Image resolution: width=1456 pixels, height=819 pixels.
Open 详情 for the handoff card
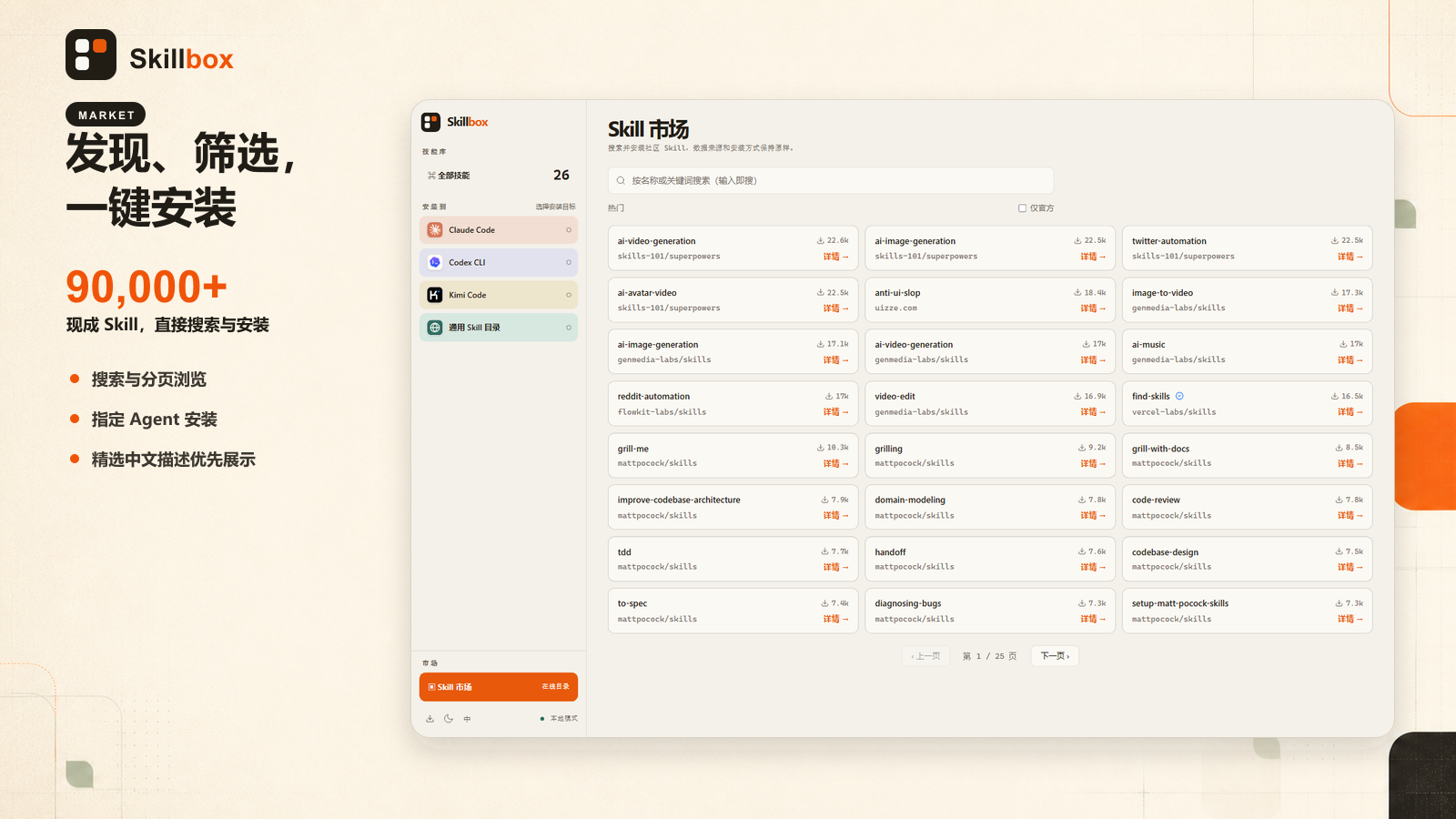(1093, 567)
